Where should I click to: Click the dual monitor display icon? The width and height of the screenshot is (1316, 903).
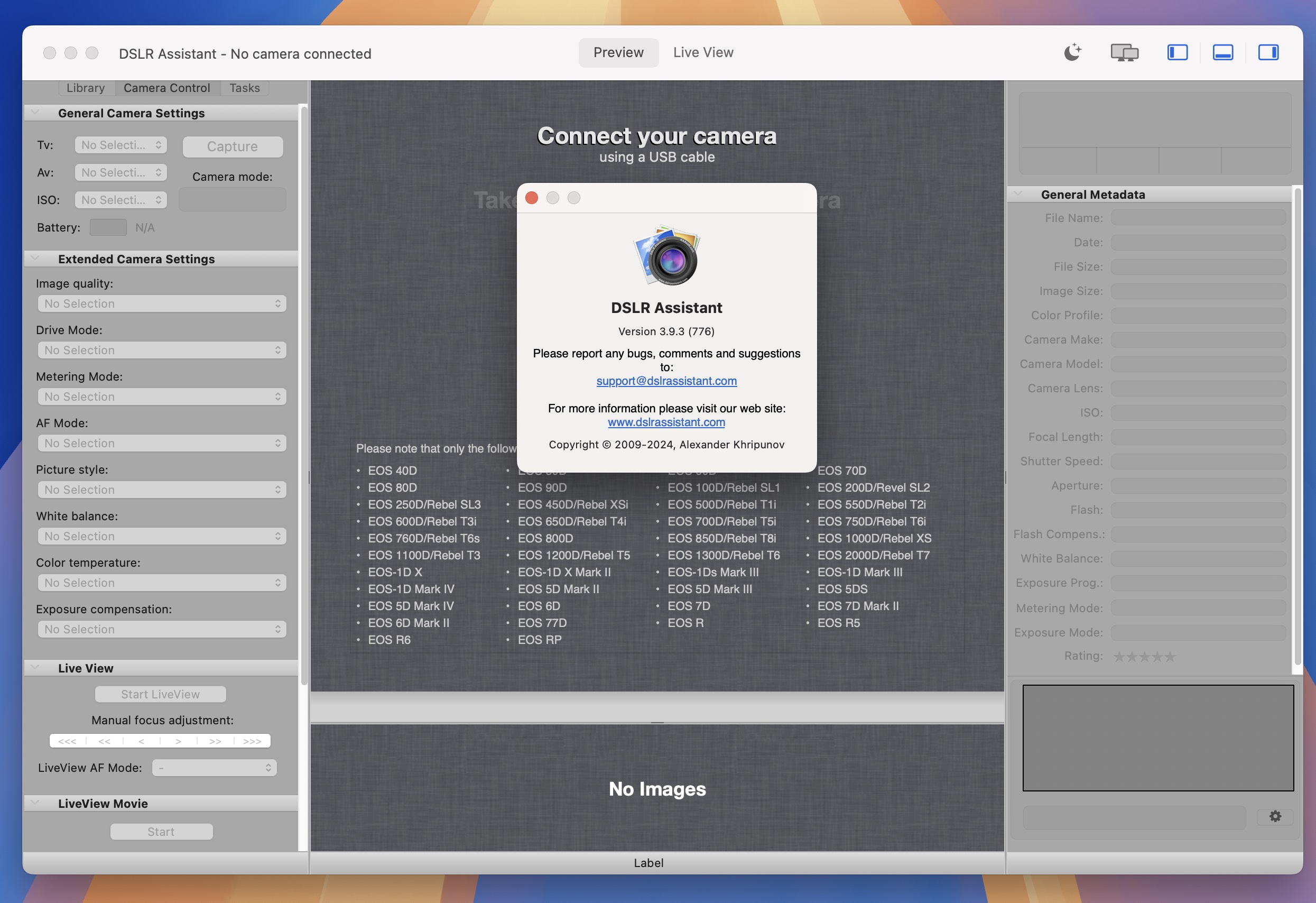tap(1124, 52)
